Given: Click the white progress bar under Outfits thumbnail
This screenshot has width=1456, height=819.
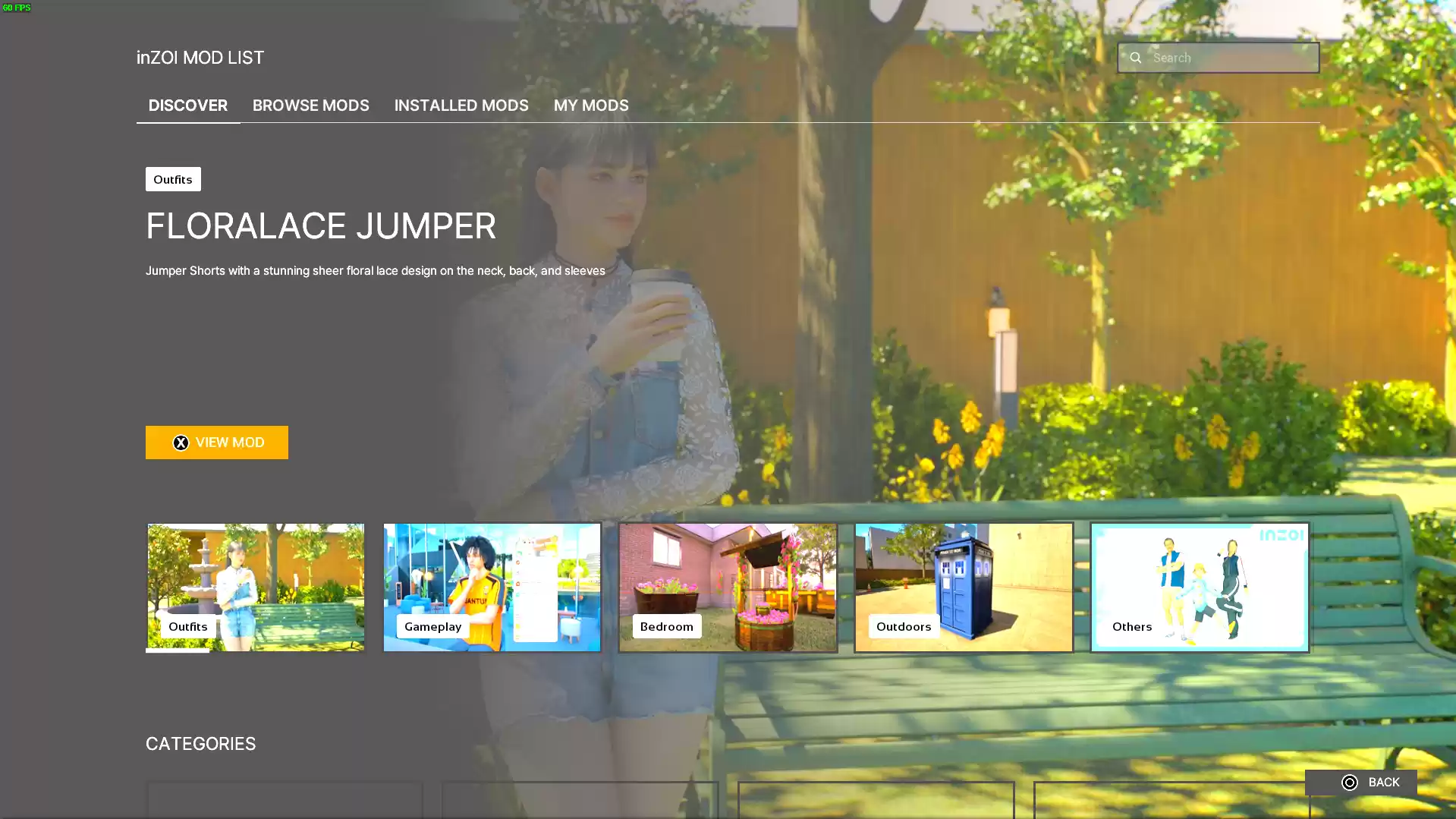Looking at the screenshot, I should 178,650.
